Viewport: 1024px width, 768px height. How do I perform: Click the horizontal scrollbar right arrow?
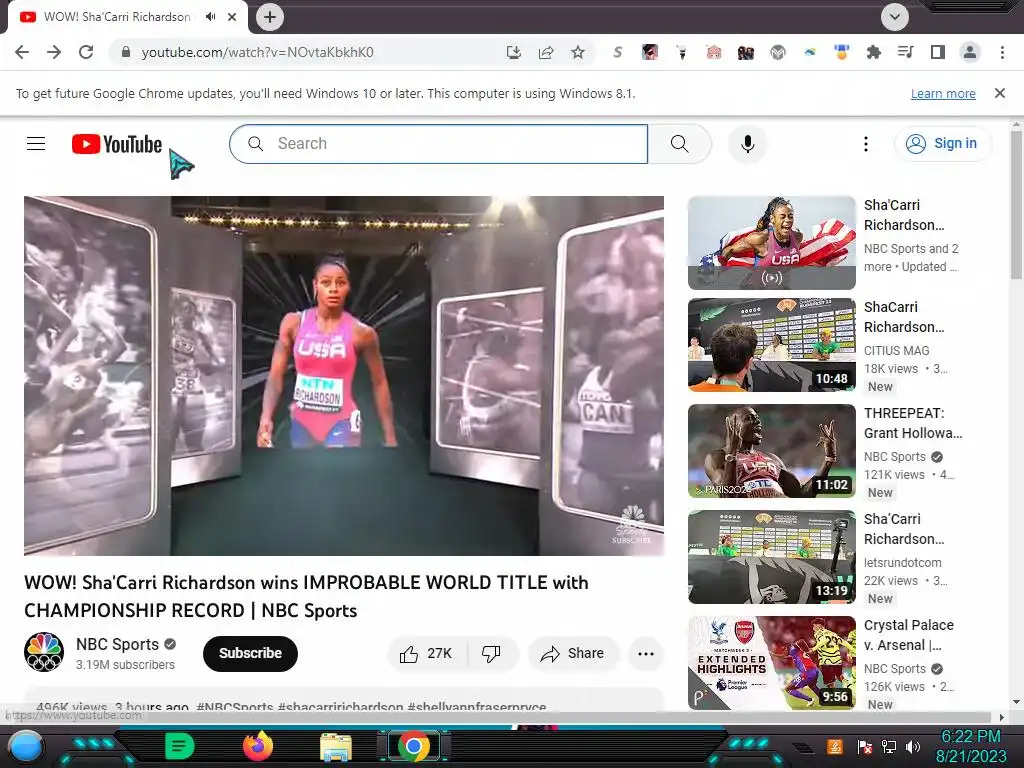click(x=1002, y=717)
